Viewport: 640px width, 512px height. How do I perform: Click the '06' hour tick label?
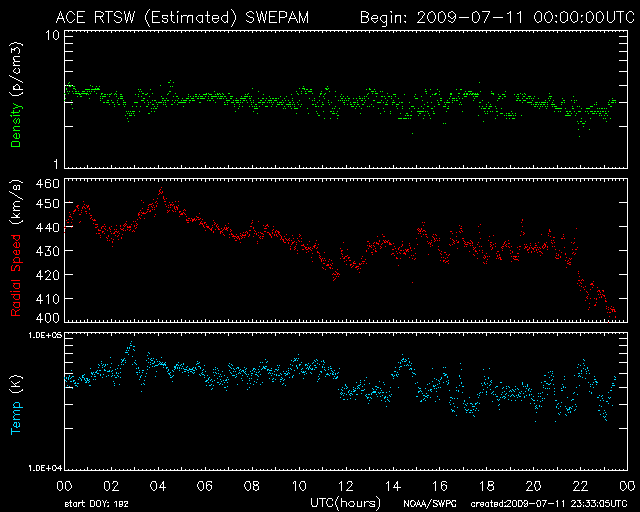click(205, 486)
